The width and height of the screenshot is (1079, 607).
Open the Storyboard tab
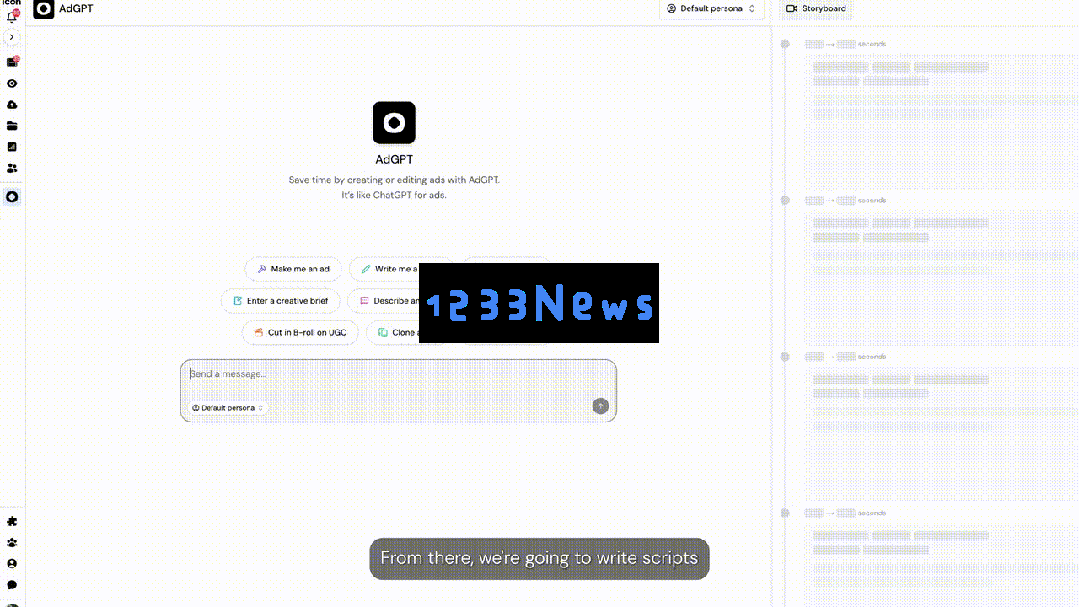(816, 8)
